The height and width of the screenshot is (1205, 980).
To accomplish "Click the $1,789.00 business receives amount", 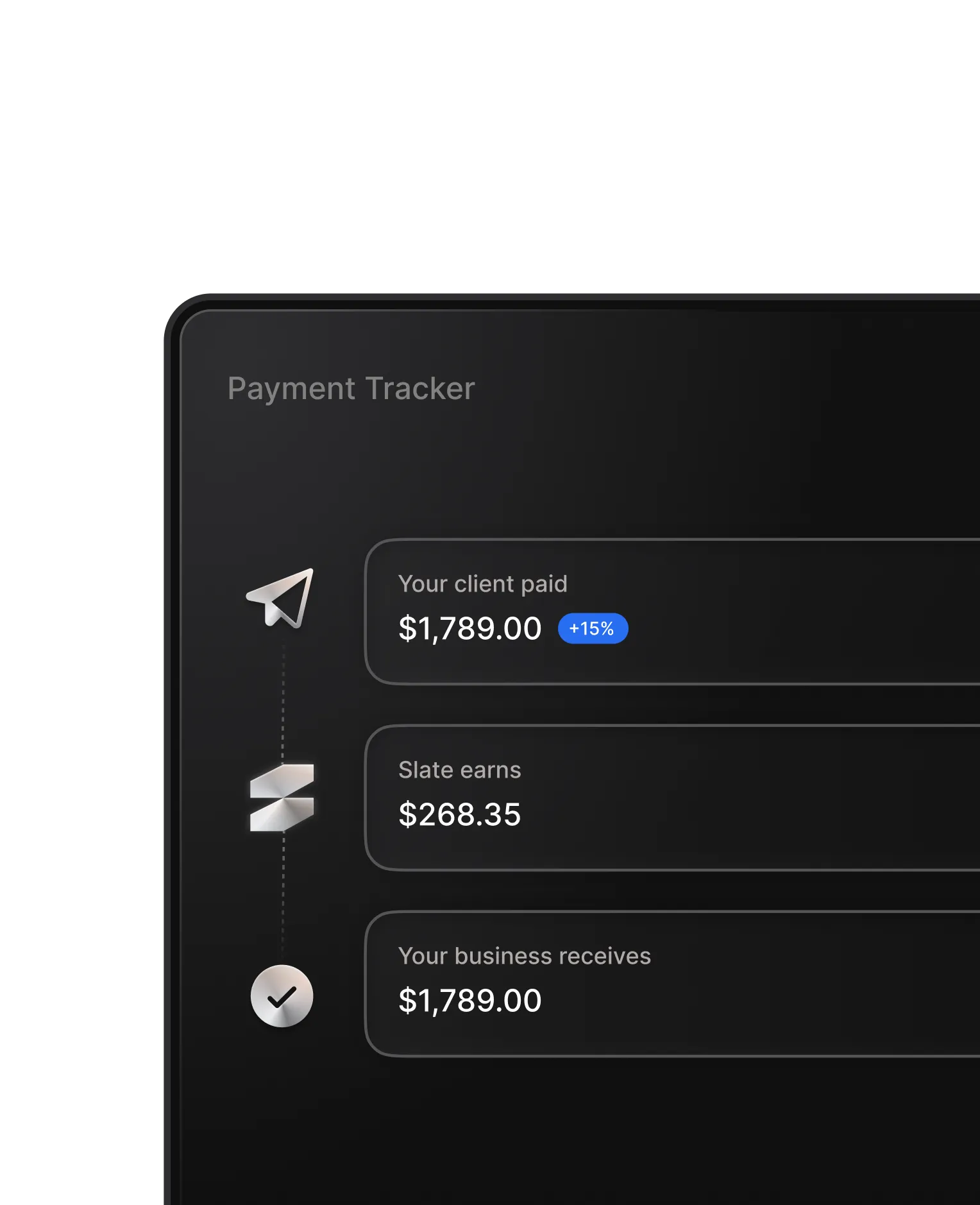I will coord(469,1000).
